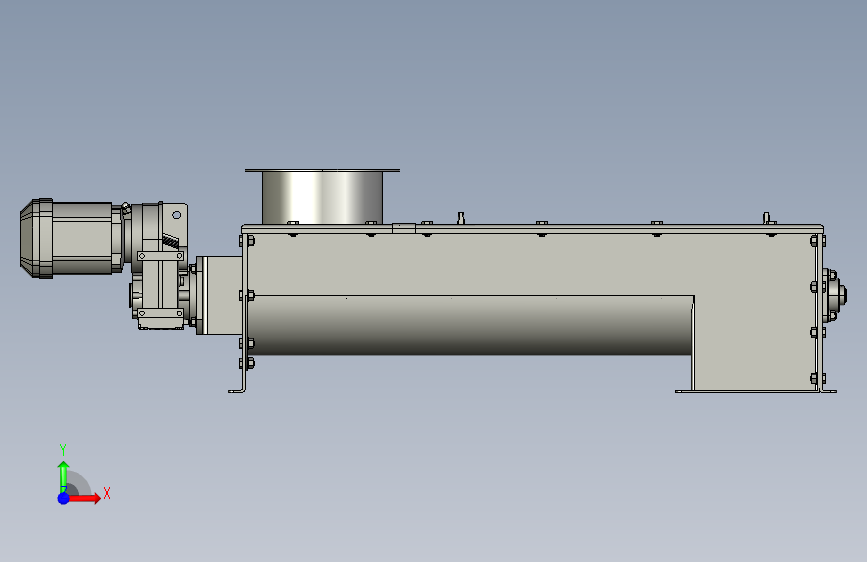The width and height of the screenshot is (867, 562).
Task: Click the red X axis arrow of triad
Action: pos(85,498)
